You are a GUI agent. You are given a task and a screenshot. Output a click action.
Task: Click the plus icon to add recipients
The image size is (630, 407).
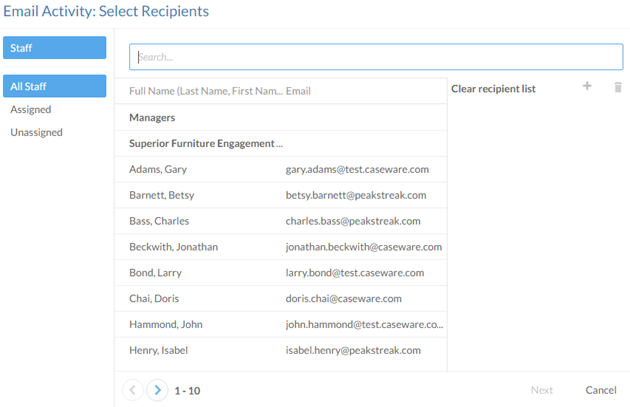587,87
